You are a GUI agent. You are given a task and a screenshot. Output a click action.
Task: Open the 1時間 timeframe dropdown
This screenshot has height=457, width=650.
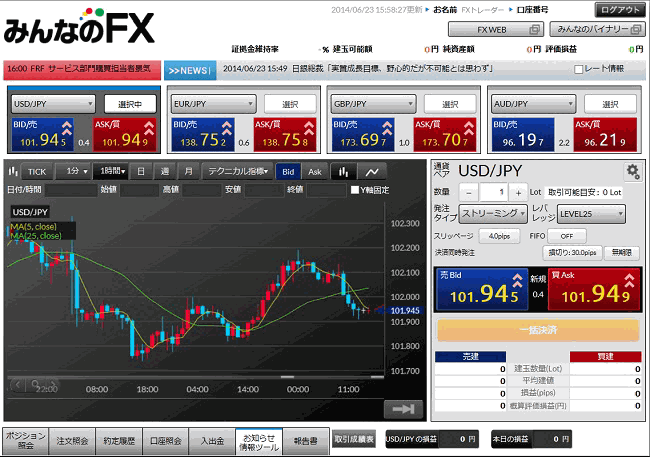[111, 171]
